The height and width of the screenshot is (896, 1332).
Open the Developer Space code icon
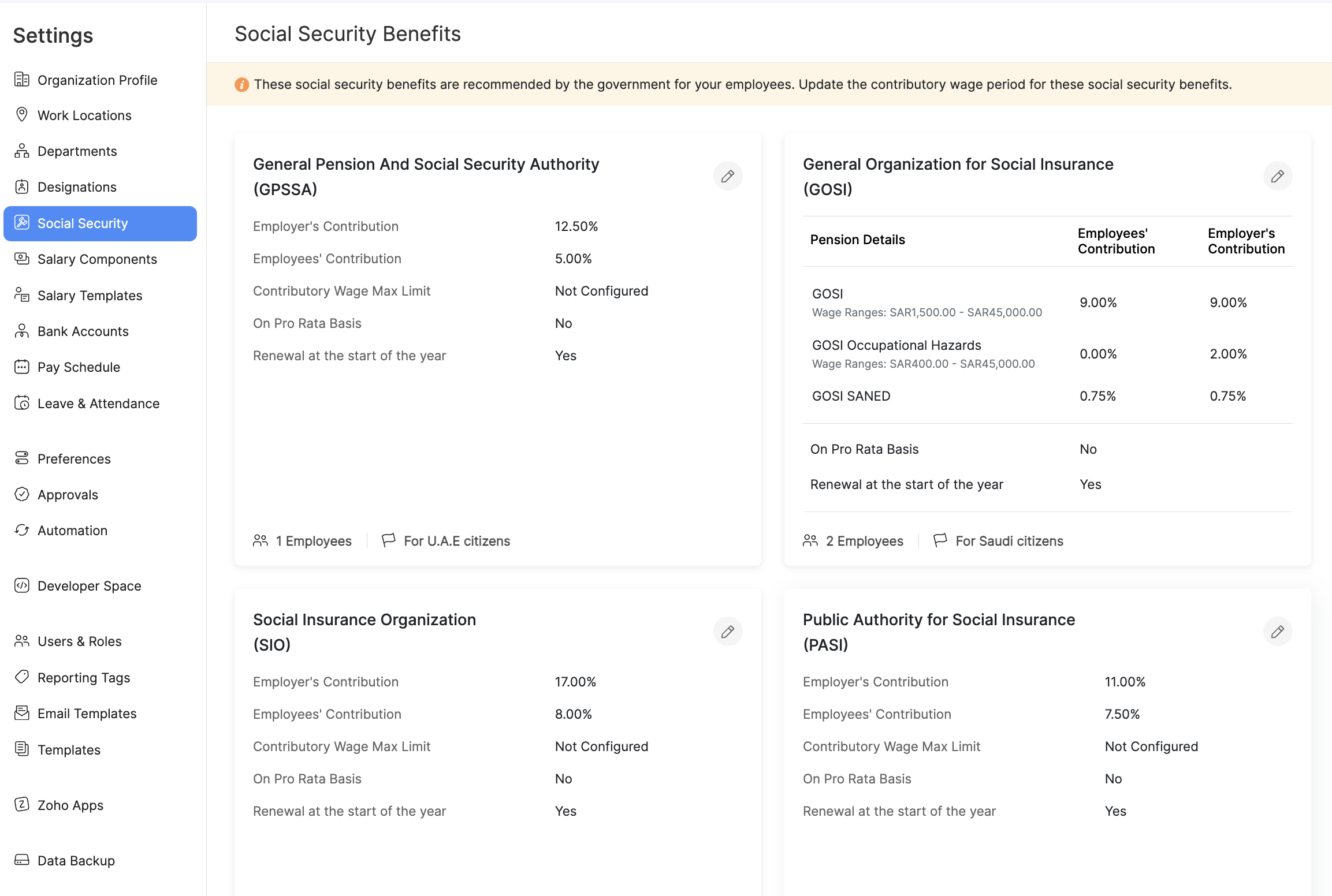click(x=22, y=585)
